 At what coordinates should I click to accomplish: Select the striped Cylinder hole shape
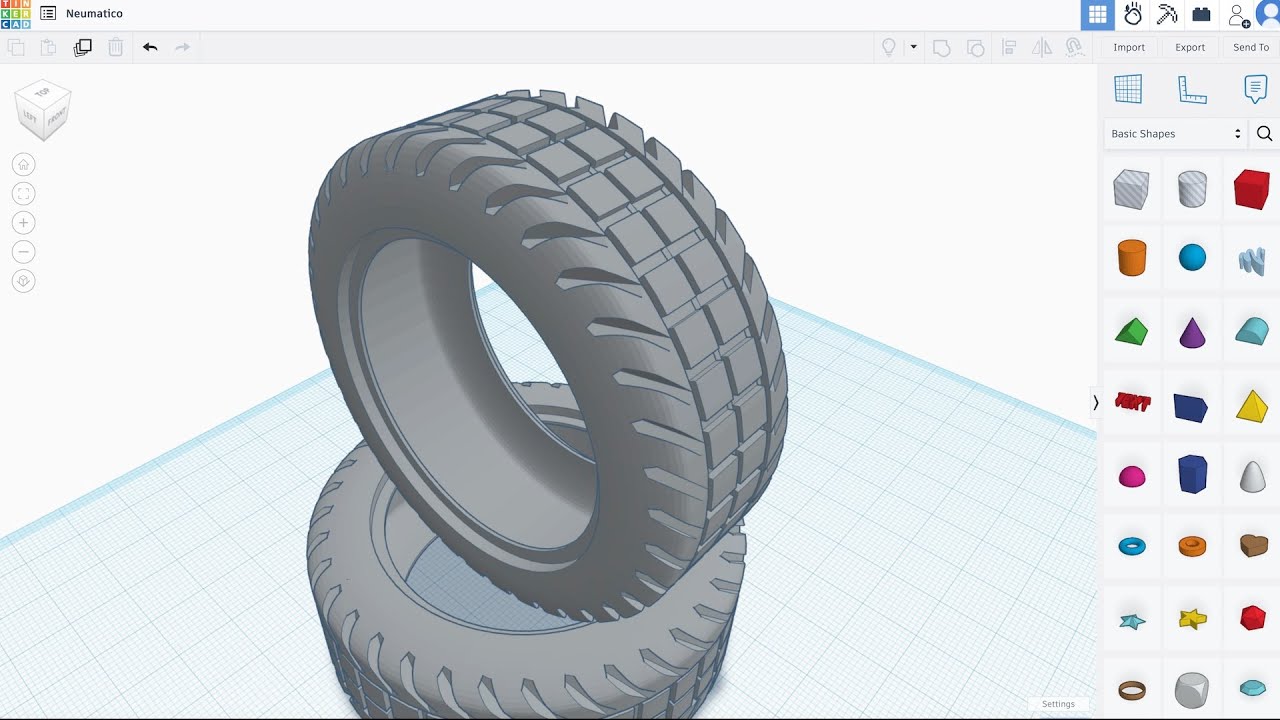(1192, 188)
